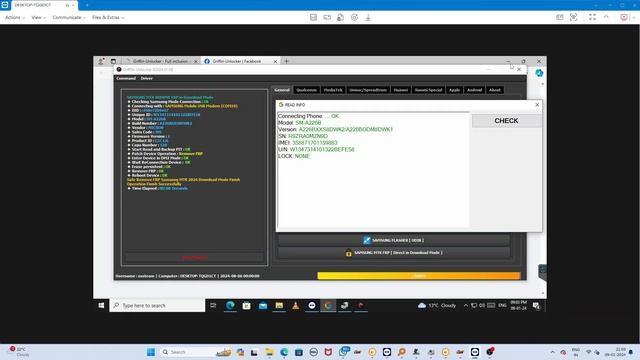Click the SAMSUNG FLASHER [ODIN] button

click(394, 240)
